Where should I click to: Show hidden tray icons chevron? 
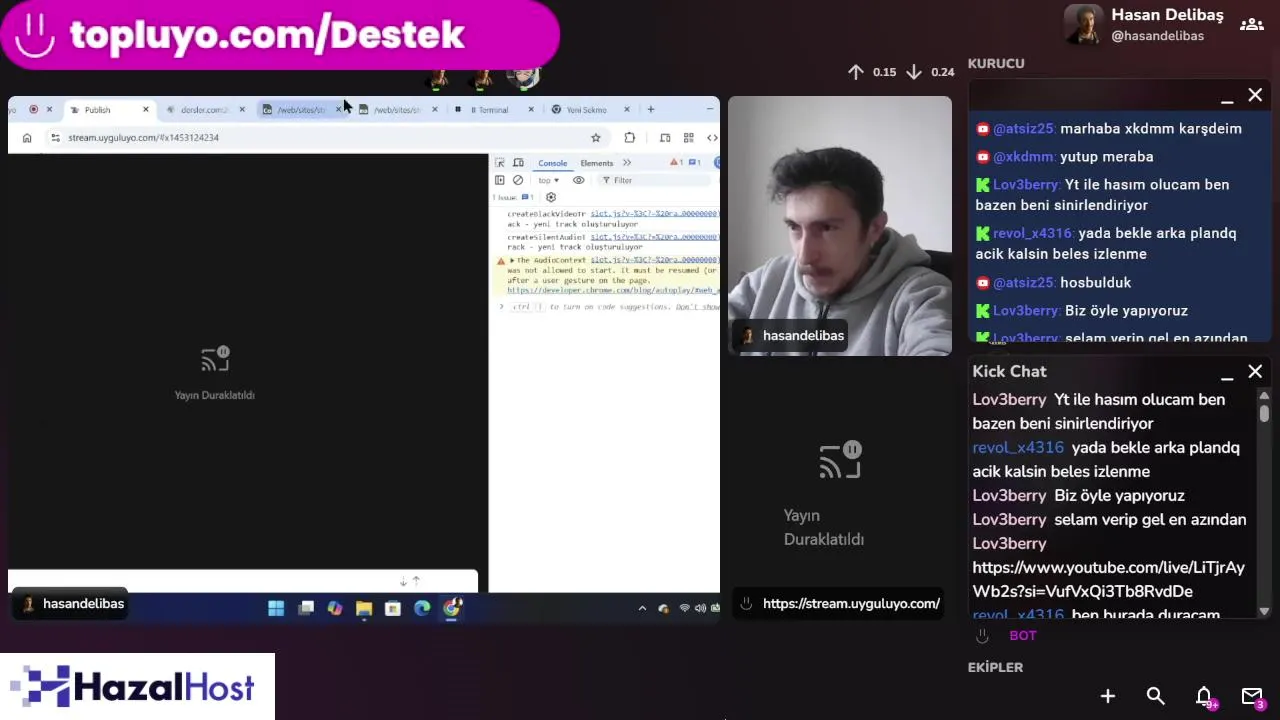(642, 608)
